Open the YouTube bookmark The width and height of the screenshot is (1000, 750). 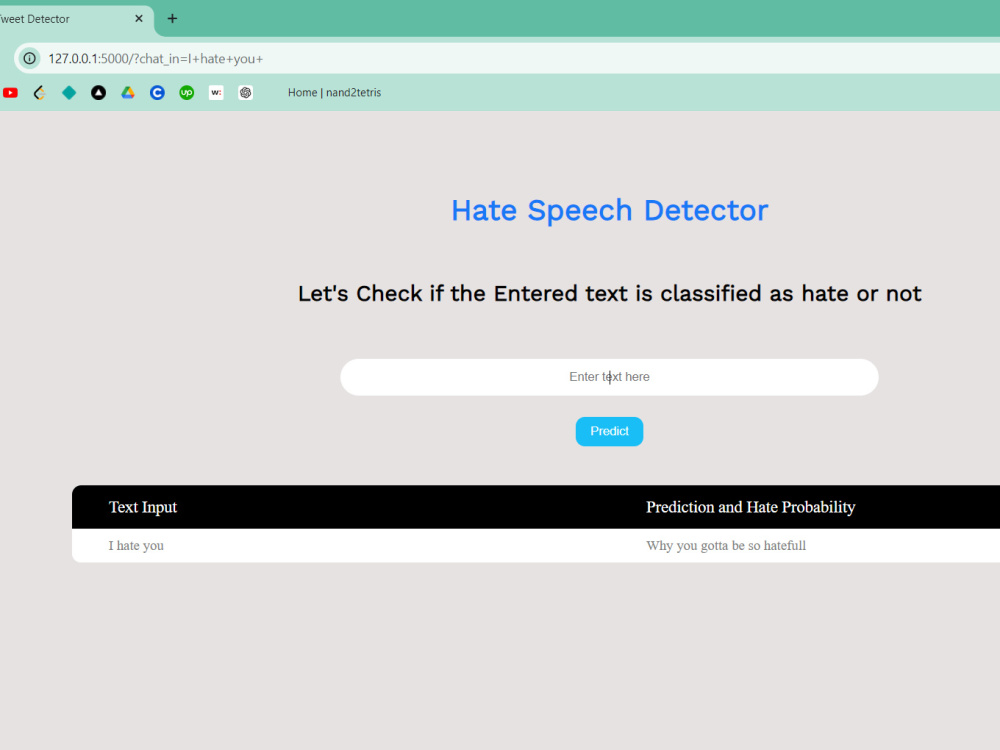point(10,92)
